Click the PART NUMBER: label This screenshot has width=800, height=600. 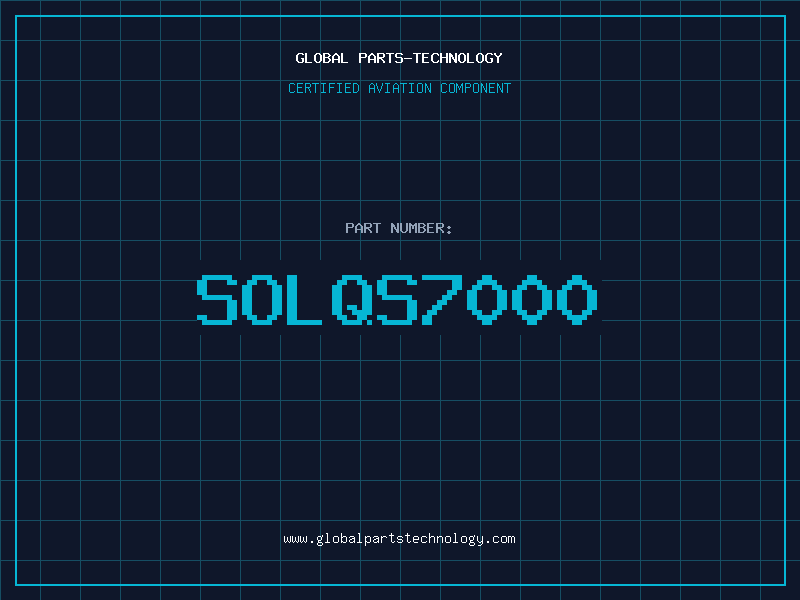tap(398, 228)
